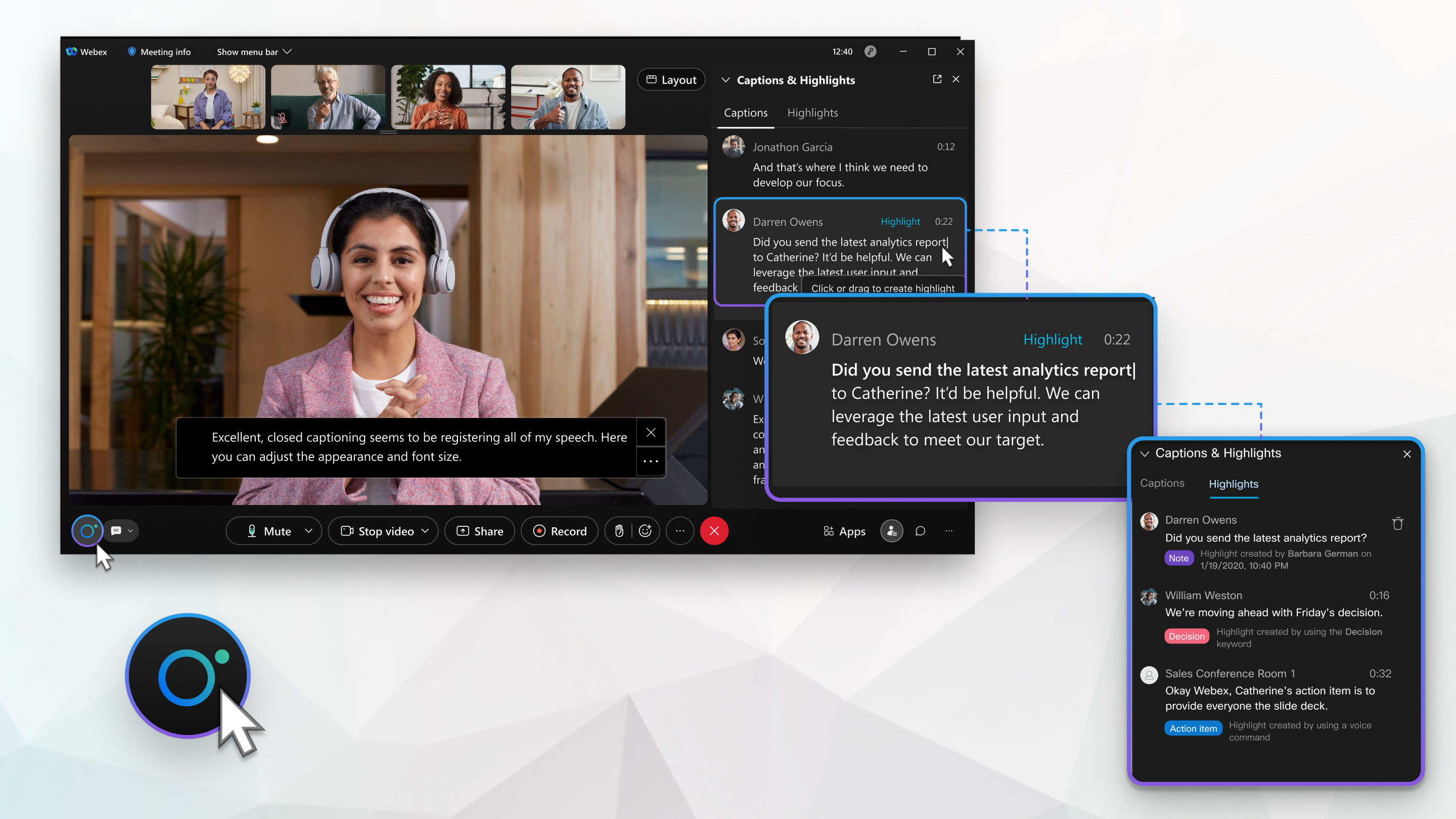
Task: Click the Reactions emoji icon
Action: coord(645,531)
